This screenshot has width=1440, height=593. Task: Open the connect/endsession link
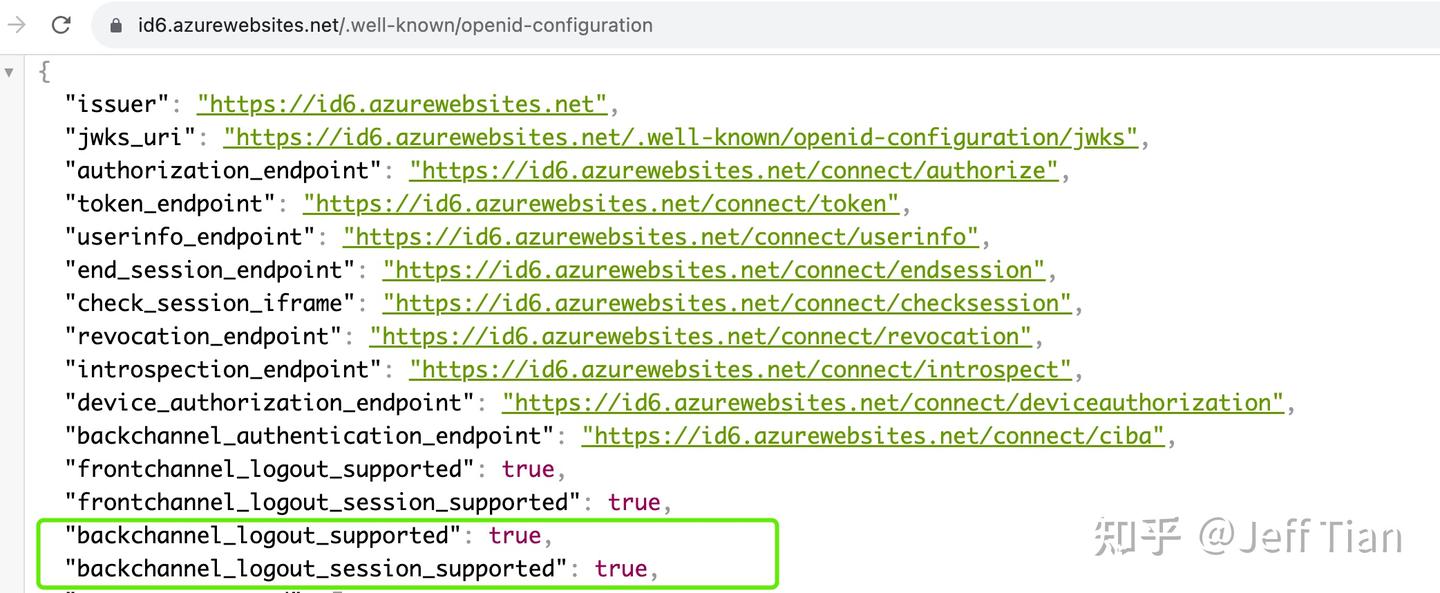click(713, 270)
